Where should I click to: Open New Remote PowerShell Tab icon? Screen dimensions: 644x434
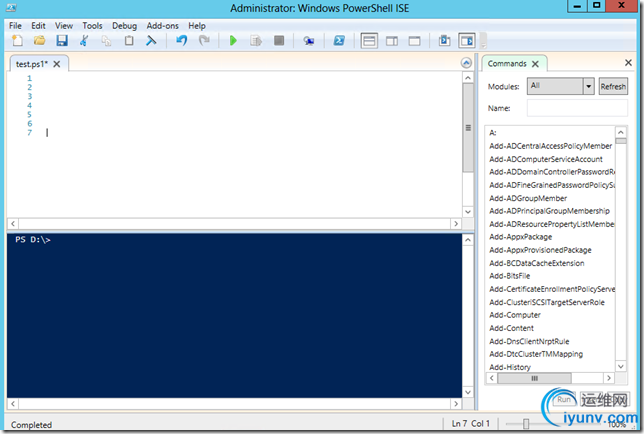[308, 41]
